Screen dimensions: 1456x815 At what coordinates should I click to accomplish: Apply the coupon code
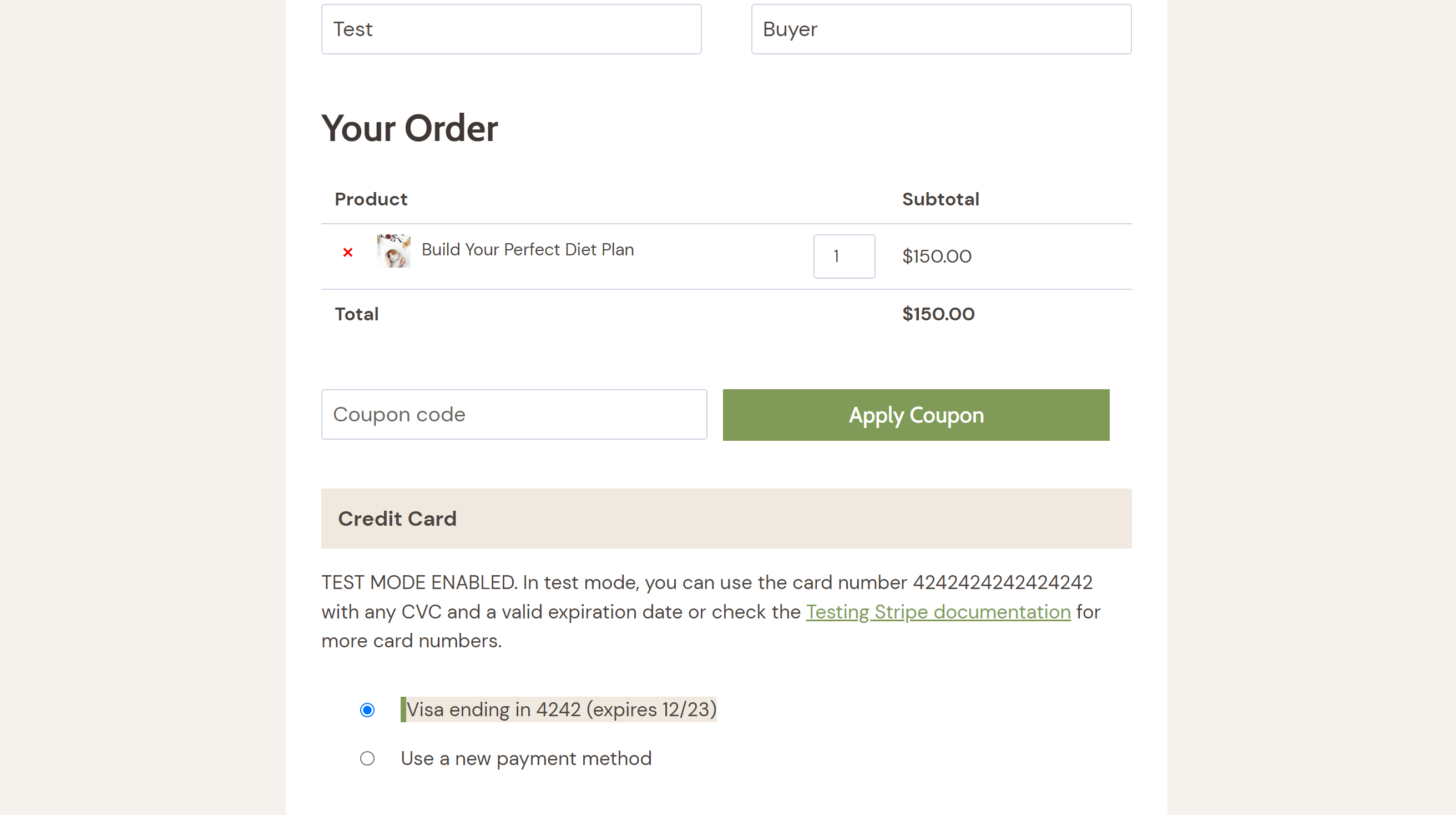click(916, 415)
